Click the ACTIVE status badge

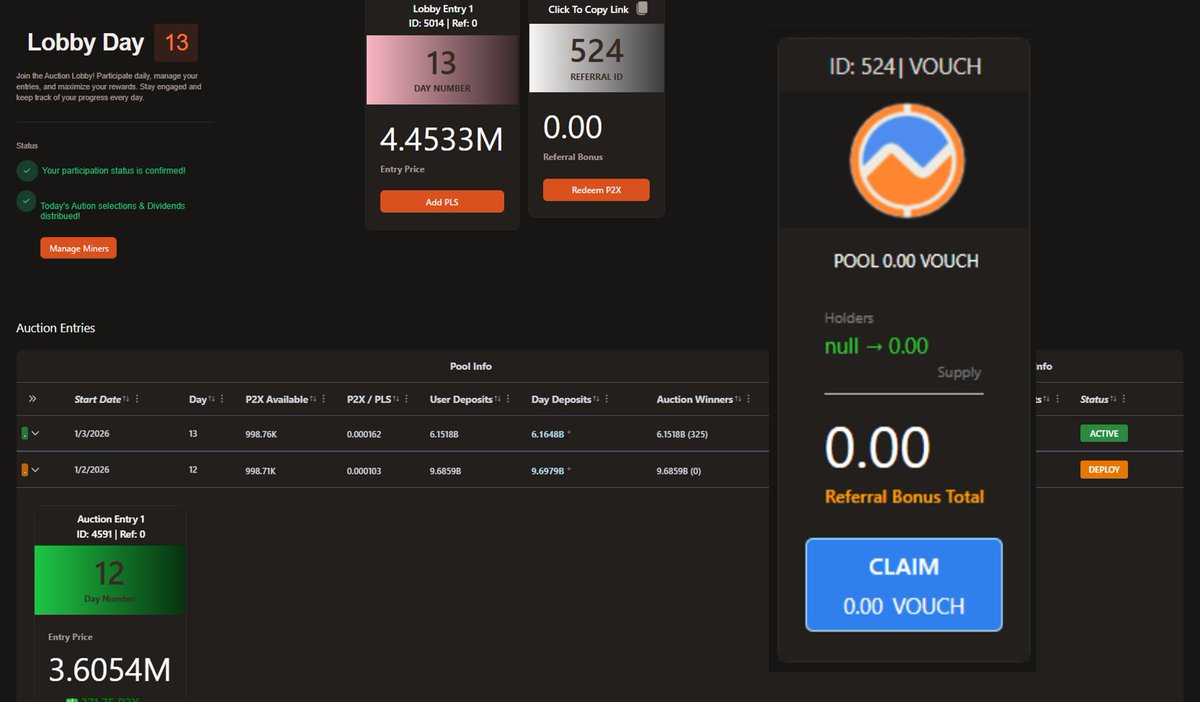click(1104, 433)
